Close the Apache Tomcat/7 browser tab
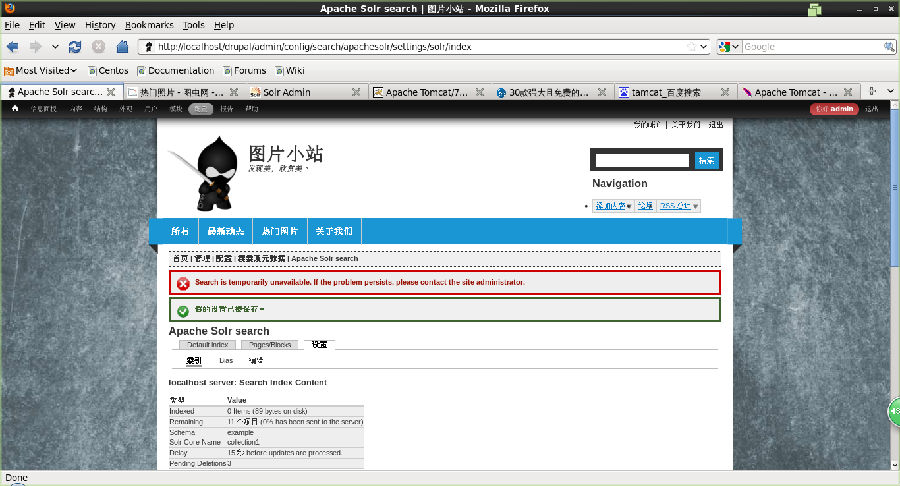The width and height of the screenshot is (900, 486). coord(480,92)
